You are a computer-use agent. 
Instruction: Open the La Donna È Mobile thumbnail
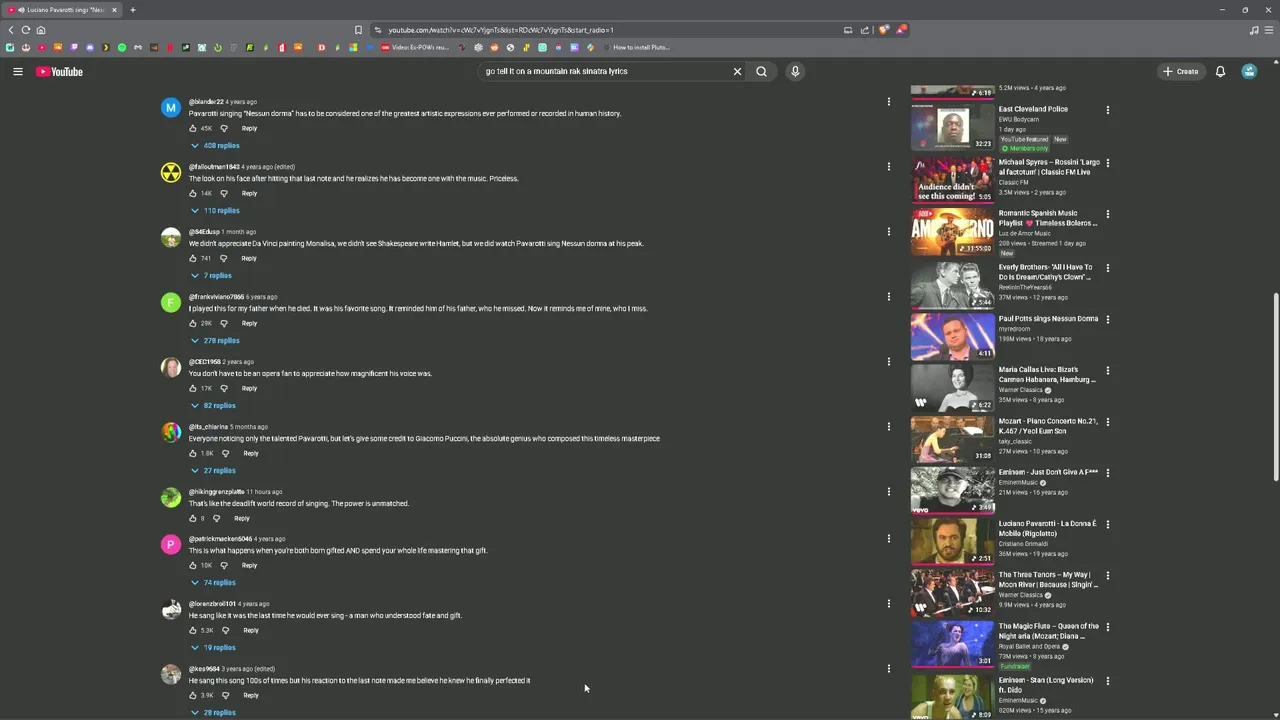[952, 541]
